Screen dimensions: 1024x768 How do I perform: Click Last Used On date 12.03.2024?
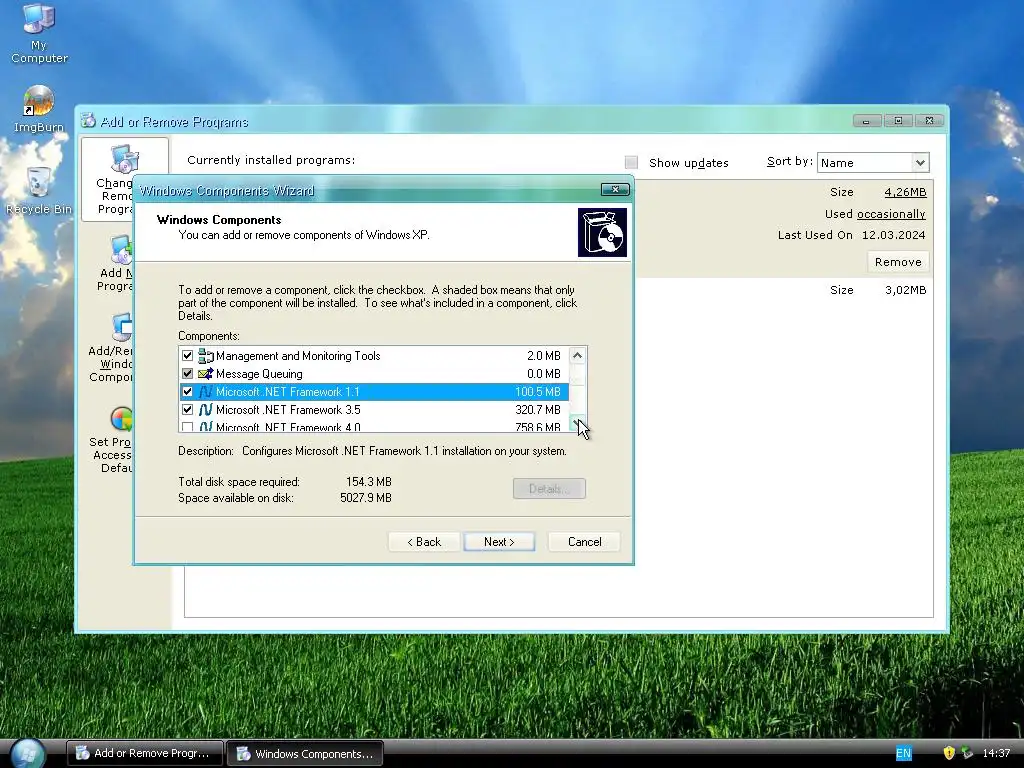click(x=893, y=235)
